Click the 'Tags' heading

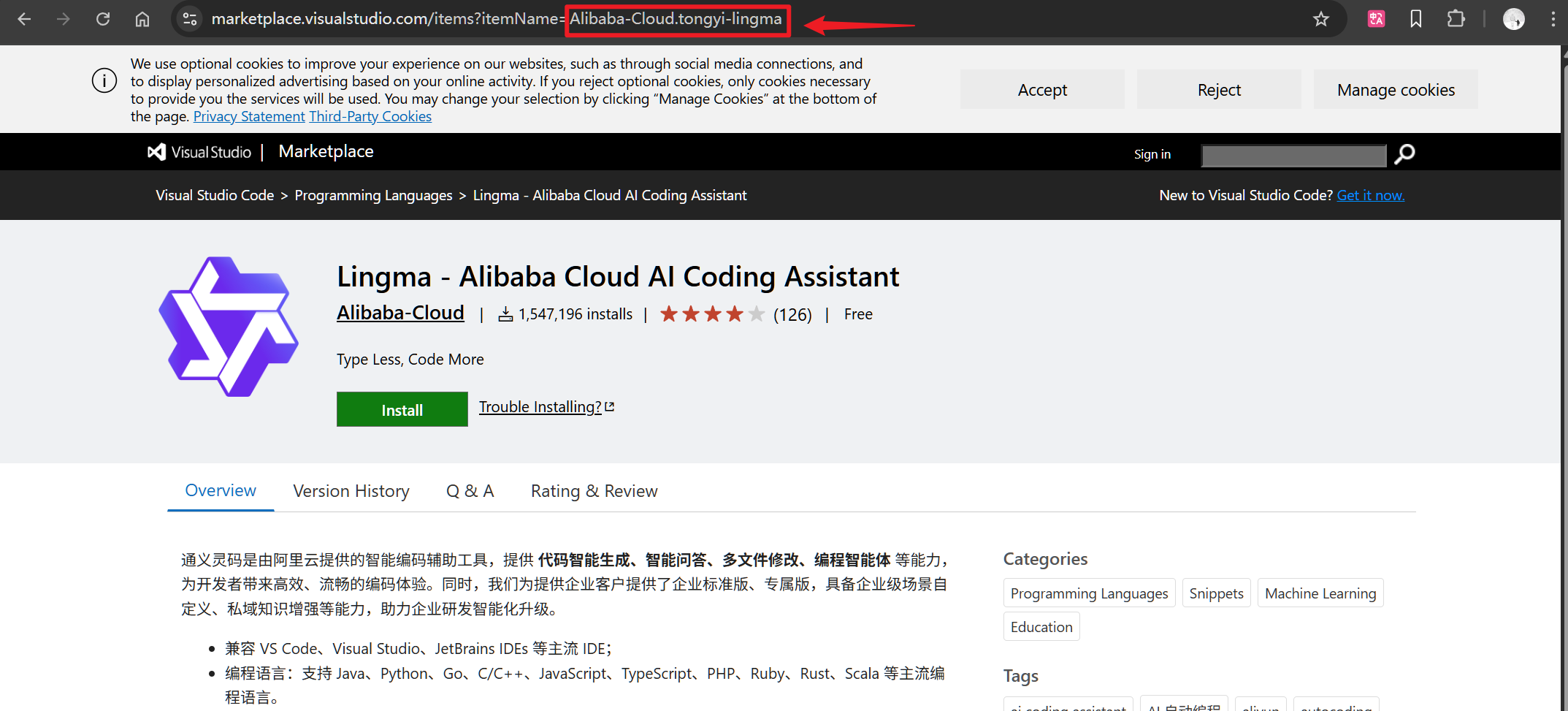click(1020, 676)
